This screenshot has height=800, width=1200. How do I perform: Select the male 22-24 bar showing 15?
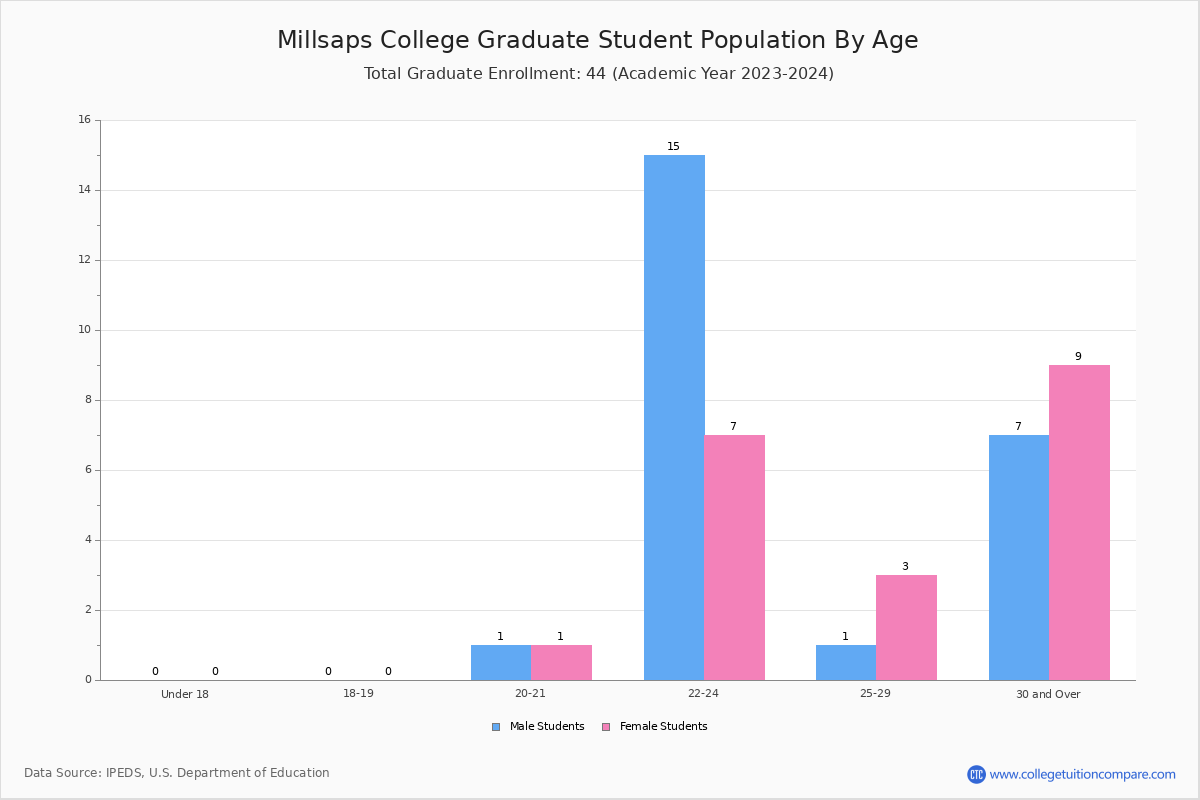click(674, 417)
